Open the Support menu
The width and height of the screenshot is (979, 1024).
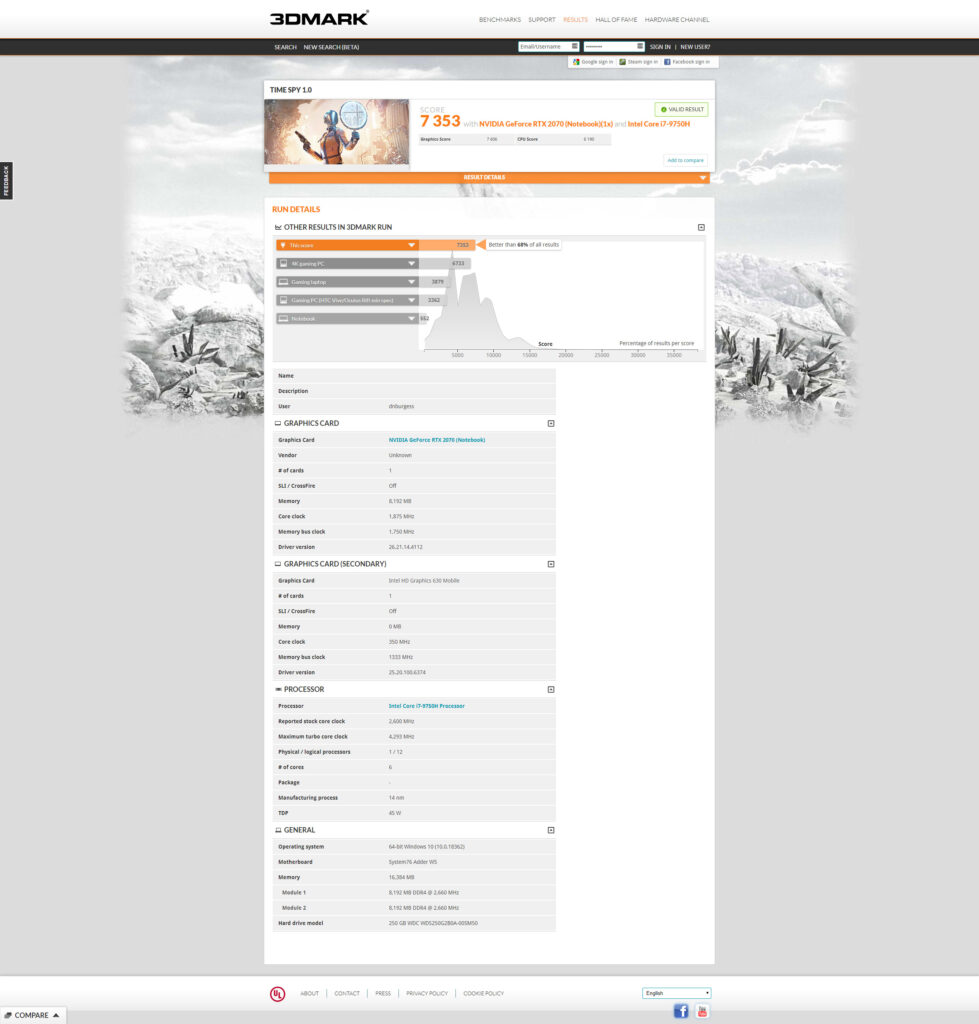click(541, 20)
